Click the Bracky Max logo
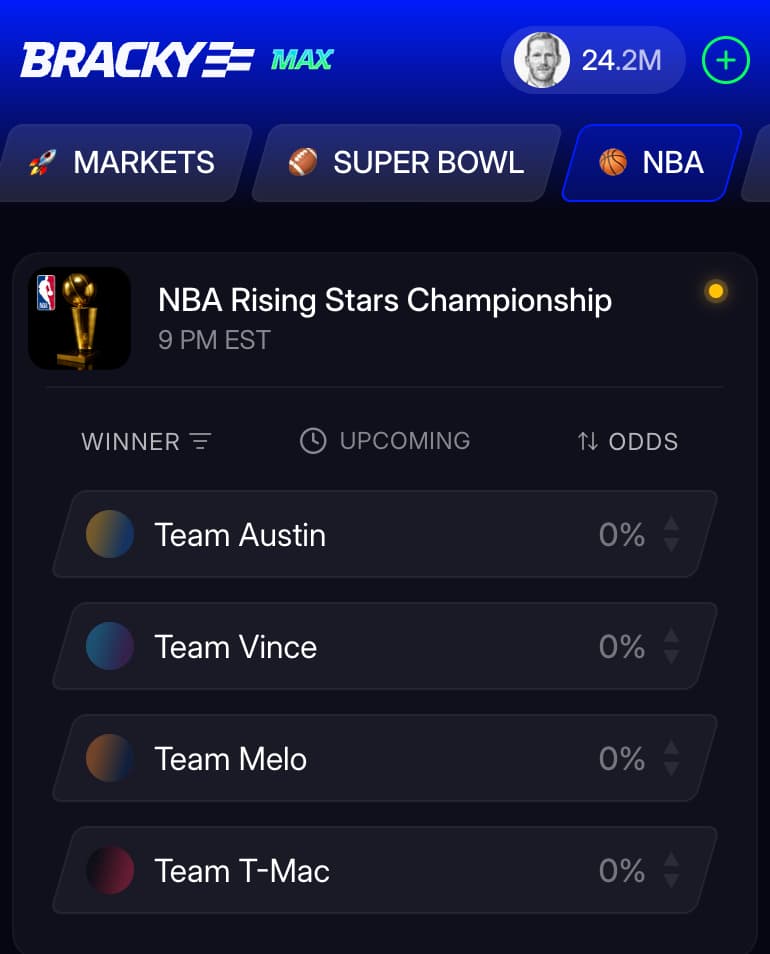770x954 pixels. coord(176,61)
